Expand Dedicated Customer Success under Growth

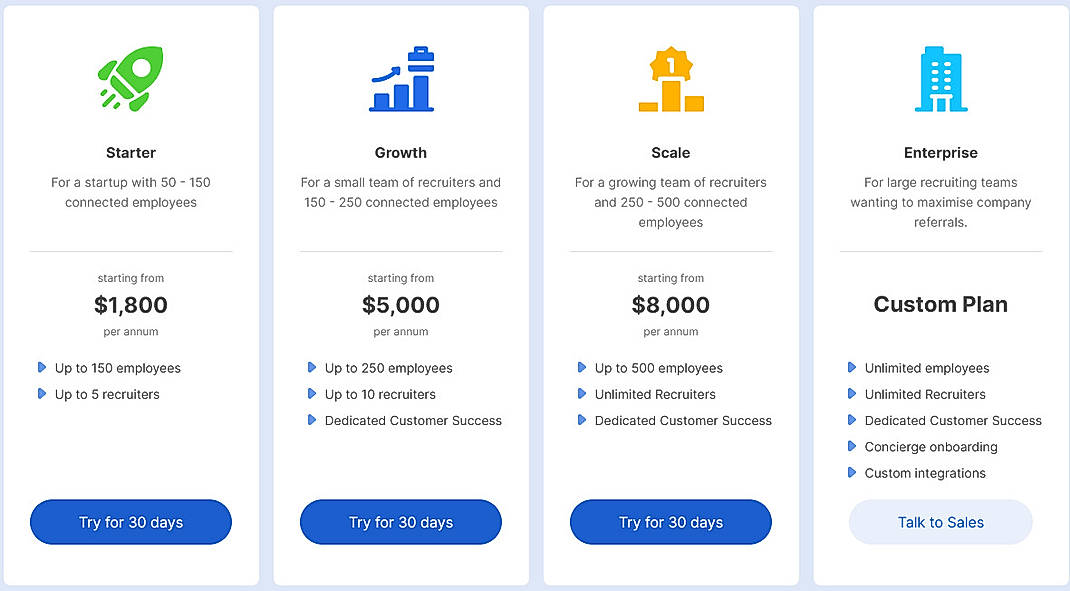pyautogui.click(x=412, y=420)
